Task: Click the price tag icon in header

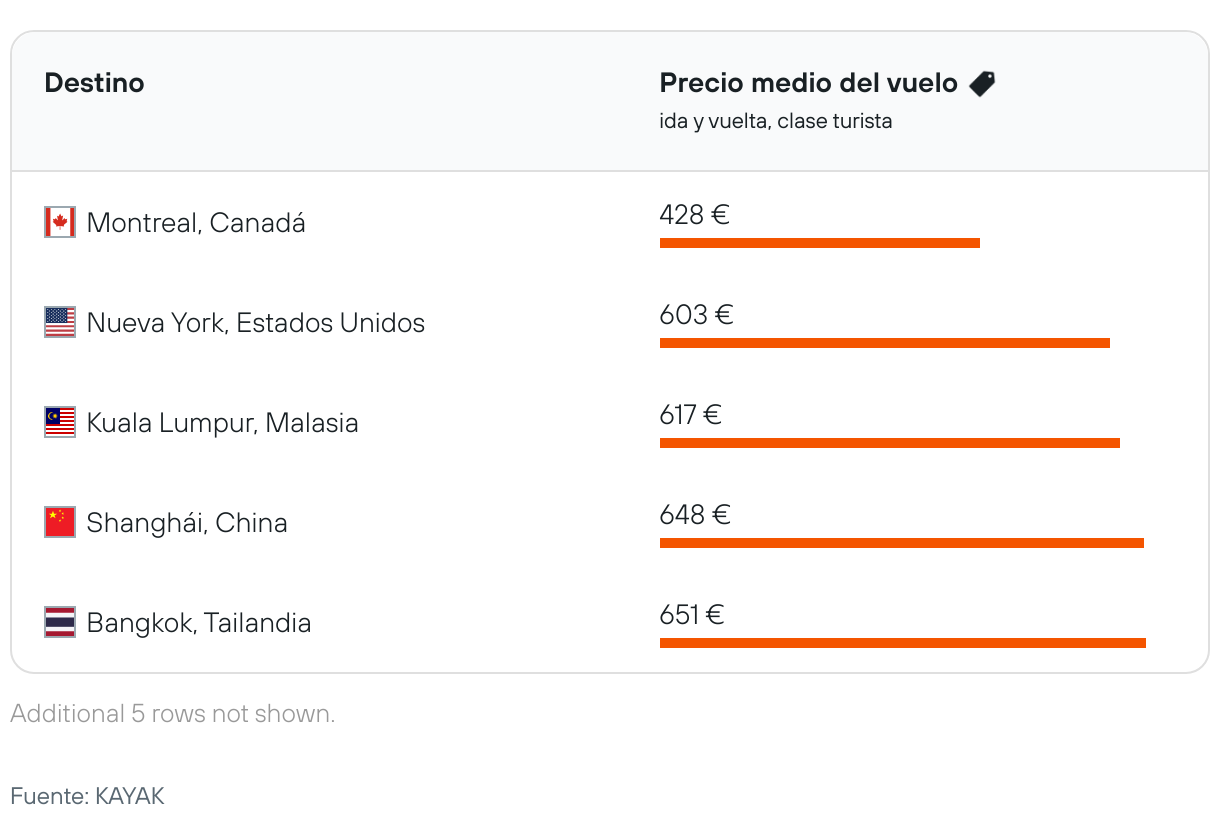Action: click(982, 84)
